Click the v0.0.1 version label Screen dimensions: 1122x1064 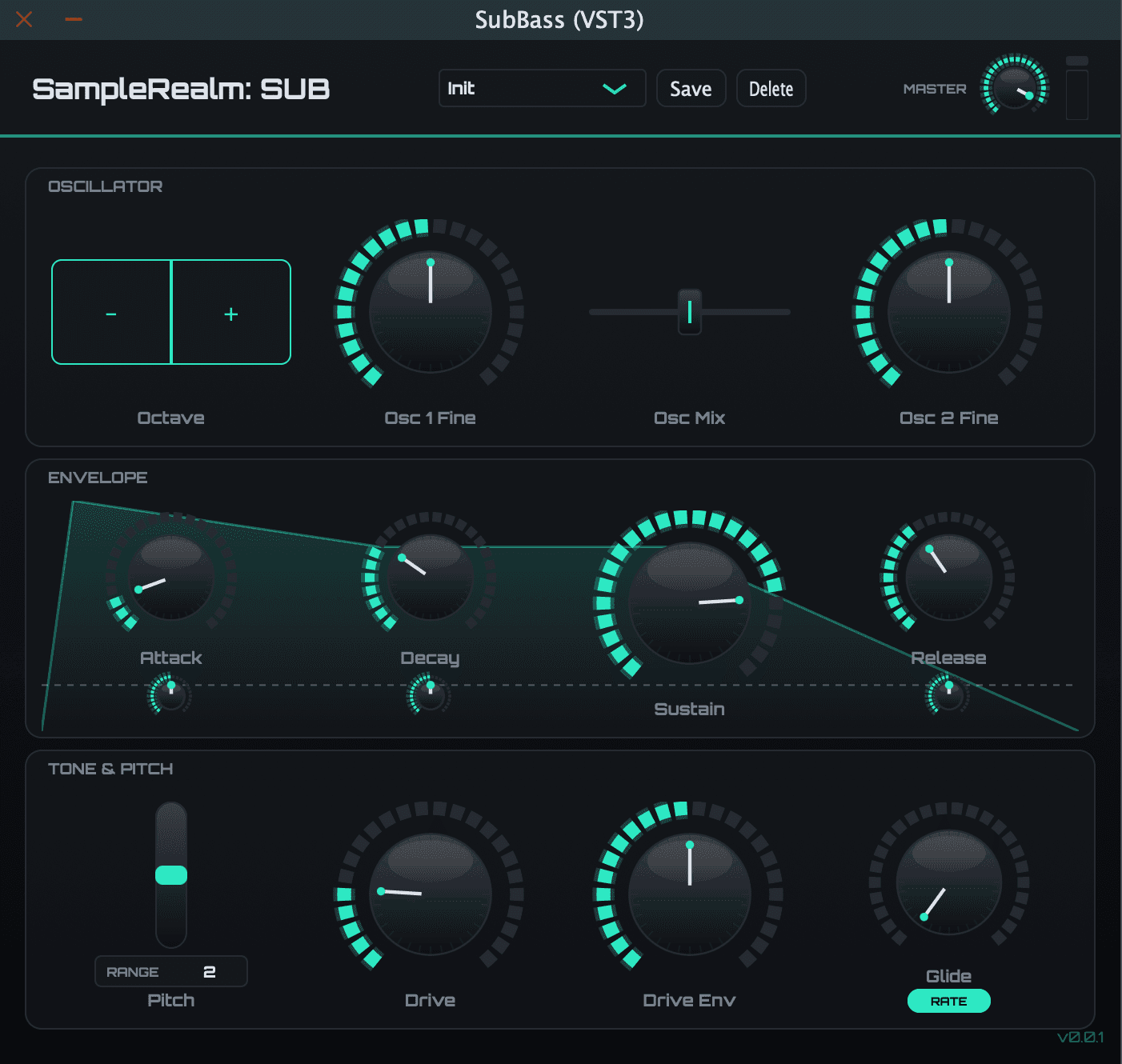coord(1080,1037)
